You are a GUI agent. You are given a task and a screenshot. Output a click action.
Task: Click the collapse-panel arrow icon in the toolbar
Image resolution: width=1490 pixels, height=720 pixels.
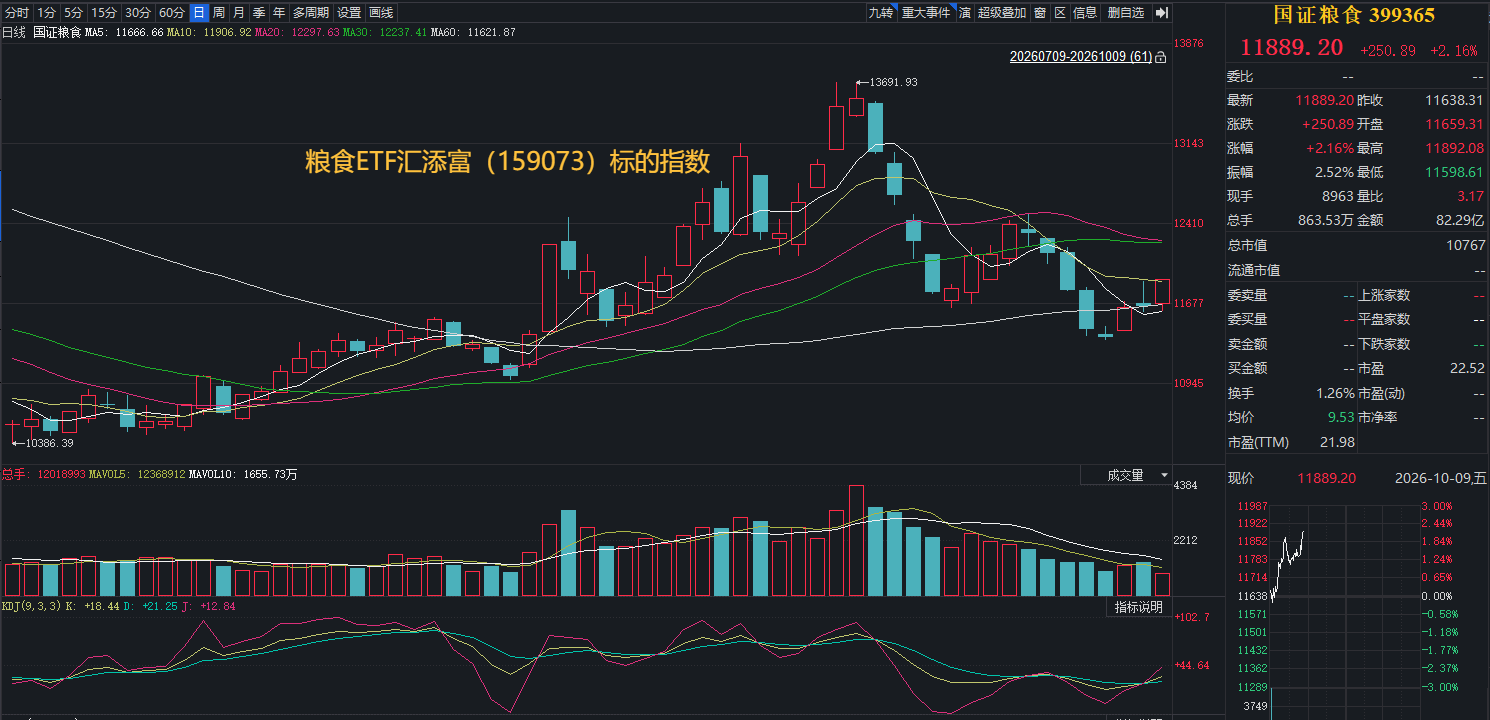tap(1161, 13)
